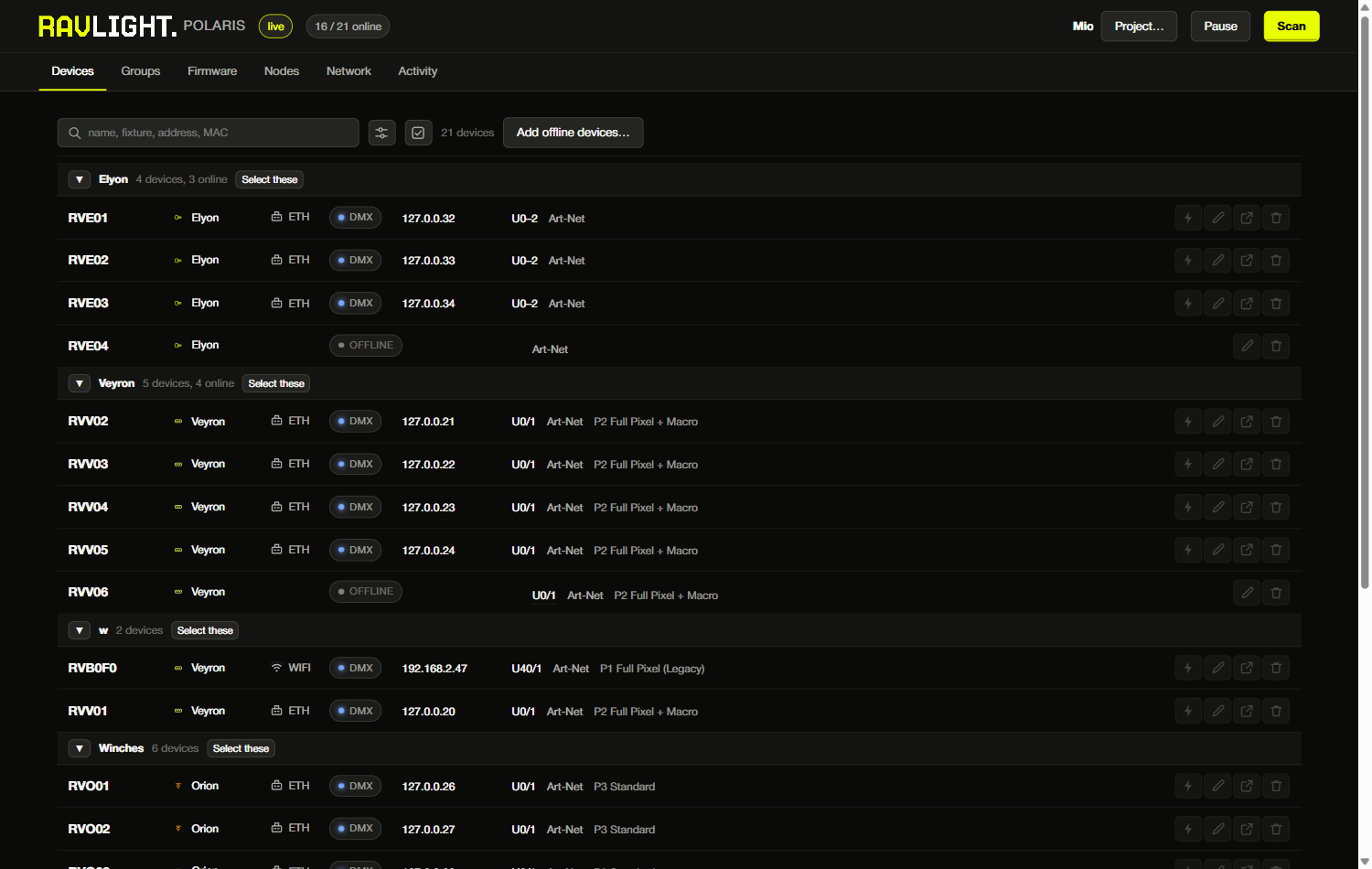Edit device RVV01 with pencil icon
The width and height of the screenshot is (1372, 869).
(x=1217, y=712)
